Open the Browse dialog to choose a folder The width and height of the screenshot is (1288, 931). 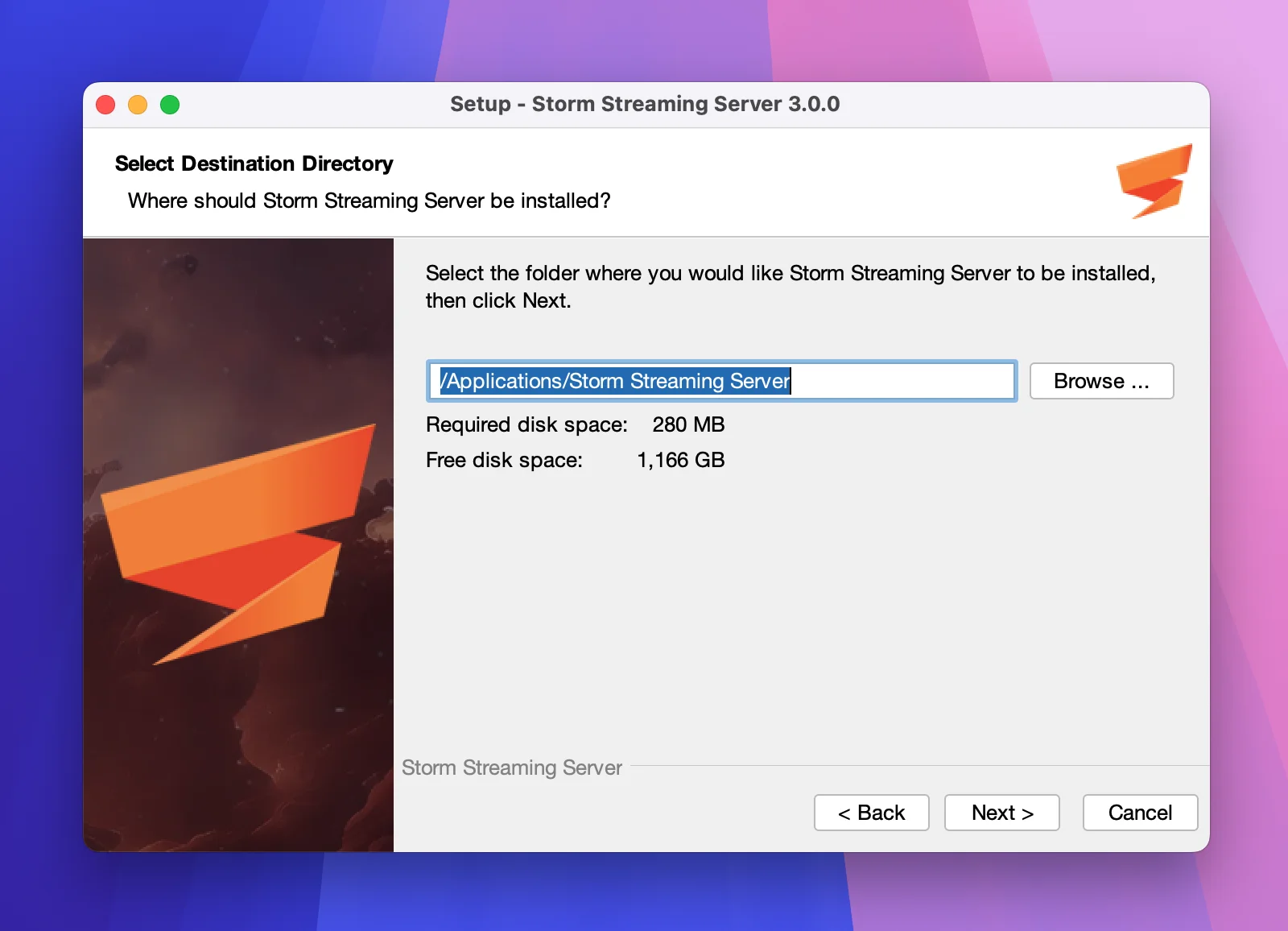coord(1101,381)
